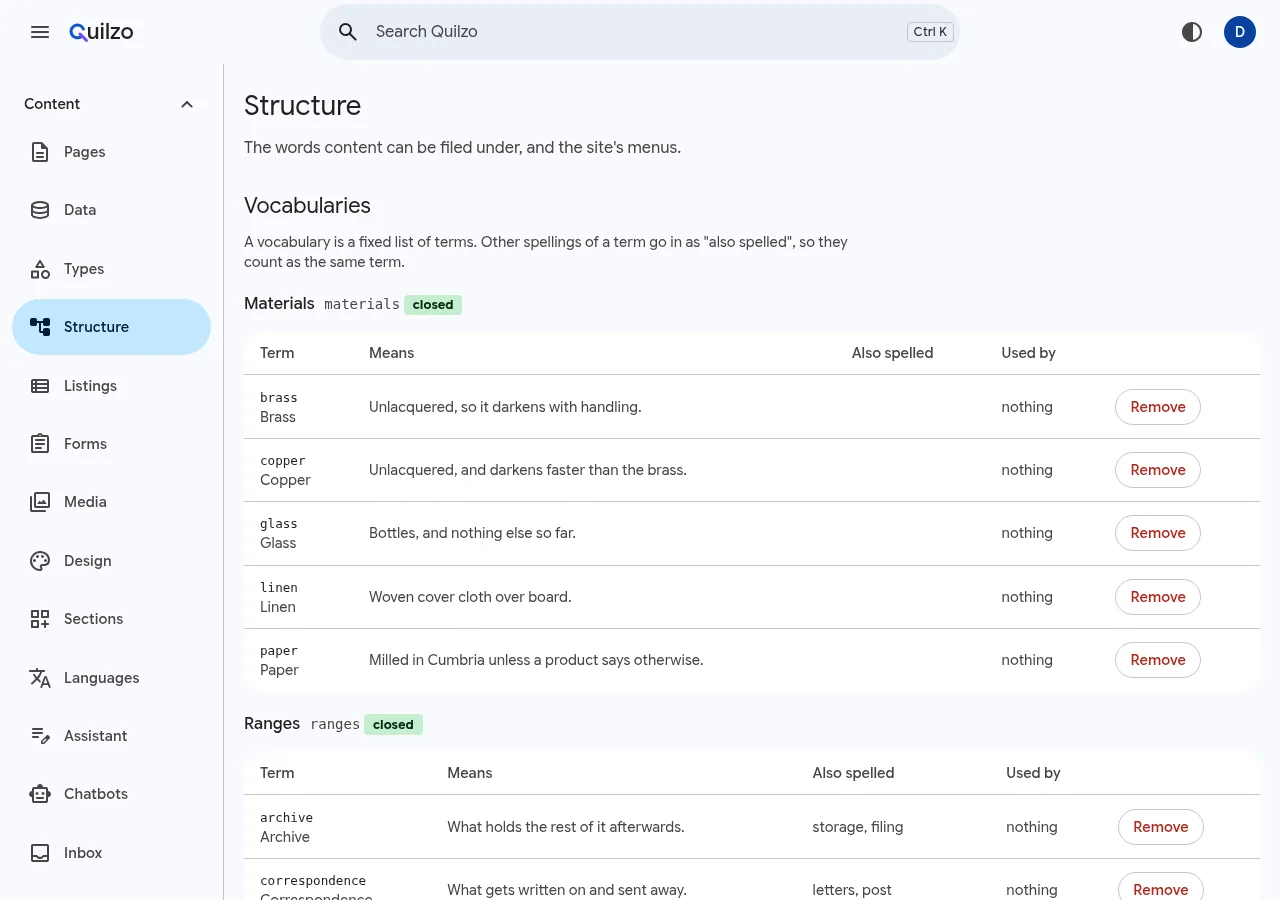Screen dimensions: 1280x900
Task: Open the hamburger main menu
Action: click(40, 32)
